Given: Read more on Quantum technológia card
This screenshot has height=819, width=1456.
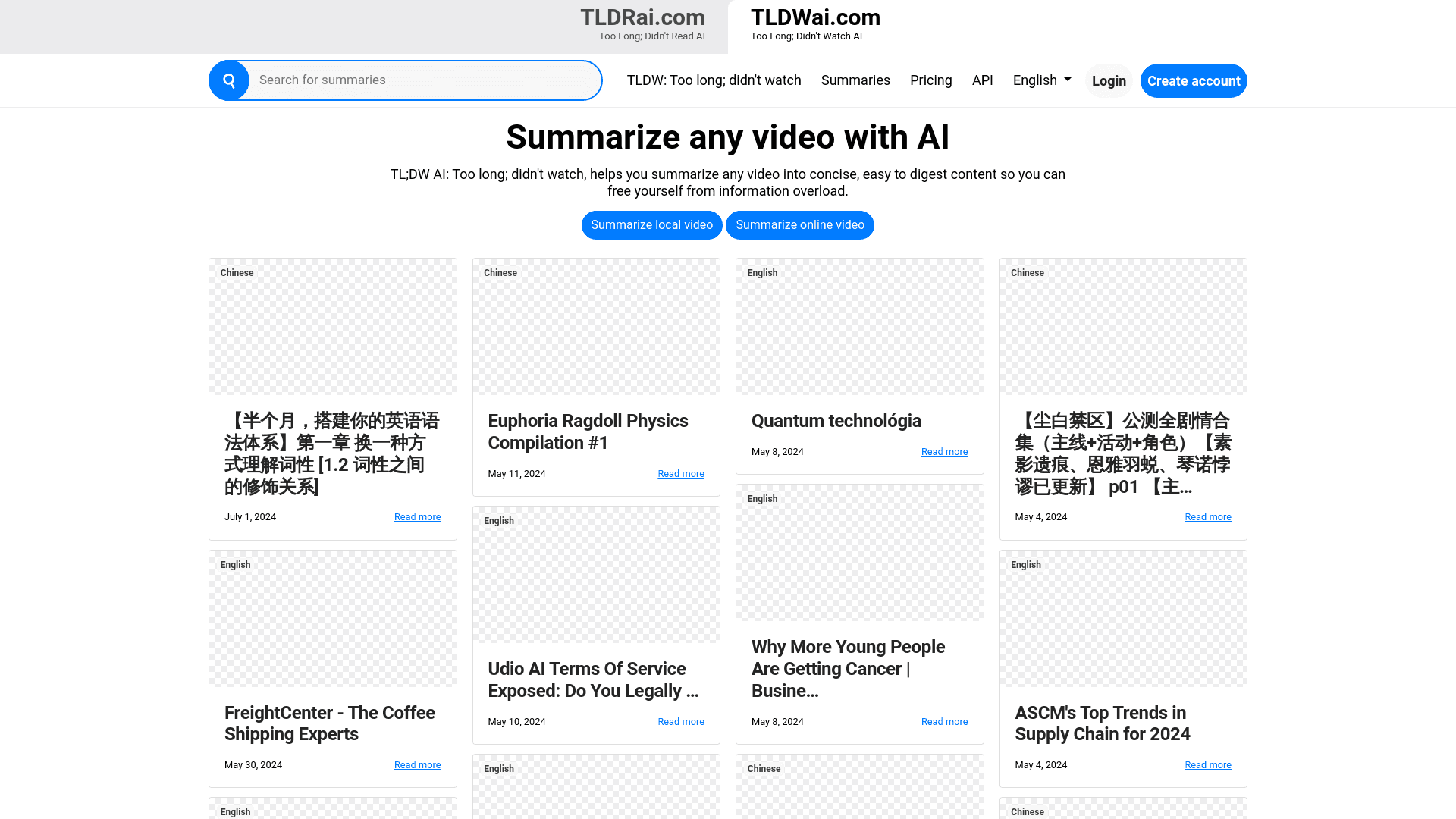Looking at the screenshot, I should pyautogui.click(x=944, y=452).
